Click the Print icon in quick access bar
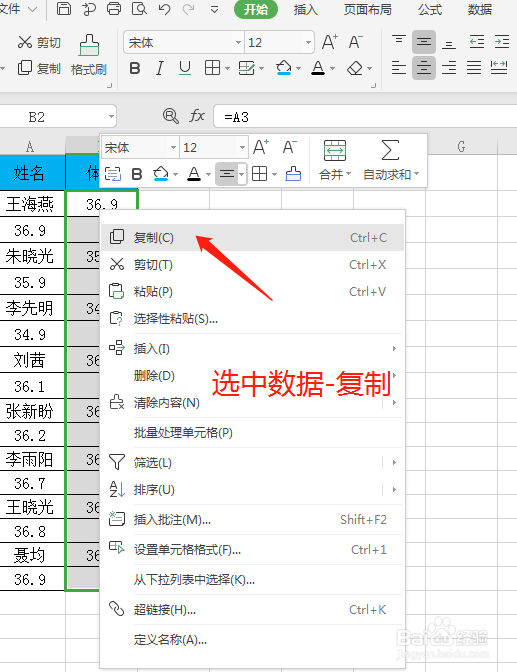Screen dimensions: 517x672 tap(114, 8)
